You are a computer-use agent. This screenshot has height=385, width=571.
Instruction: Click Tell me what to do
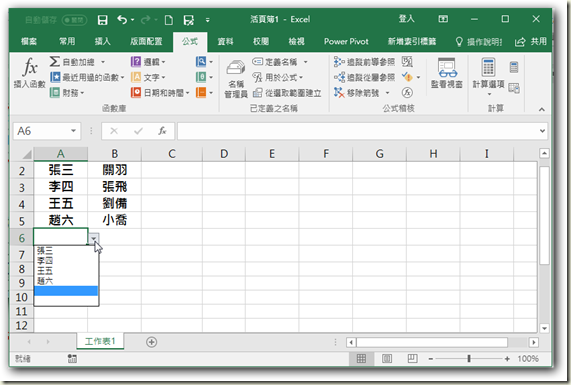(x=479, y=42)
